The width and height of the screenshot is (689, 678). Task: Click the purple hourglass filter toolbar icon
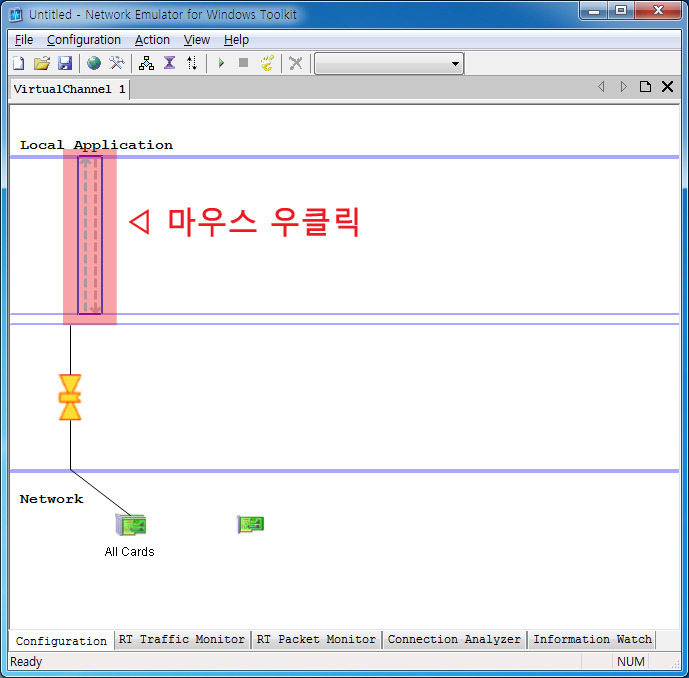[x=169, y=63]
